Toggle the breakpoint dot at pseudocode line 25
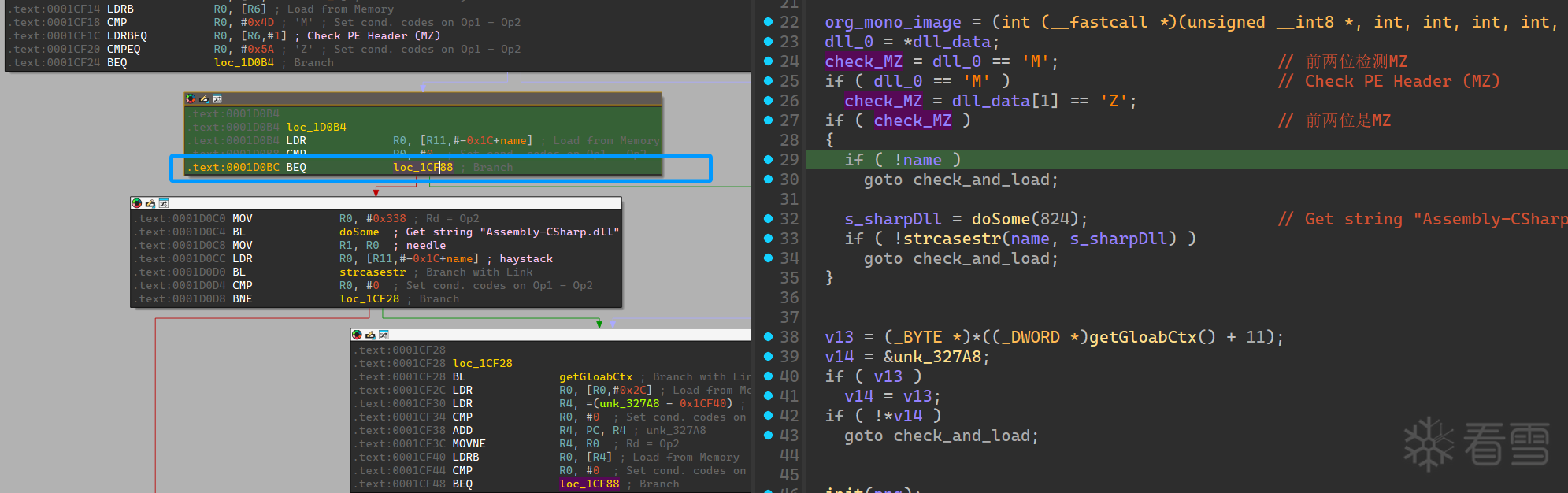This screenshot has width=1568, height=493. tap(768, 81)
